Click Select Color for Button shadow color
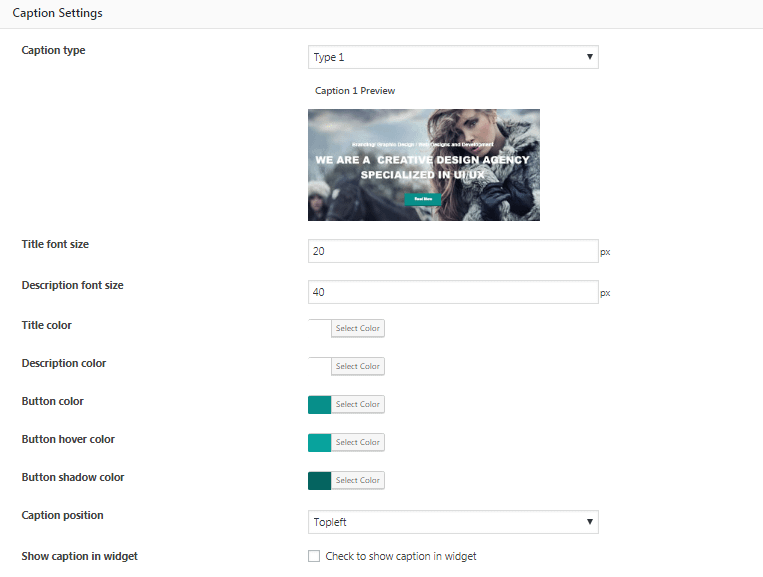 [358, 480]
